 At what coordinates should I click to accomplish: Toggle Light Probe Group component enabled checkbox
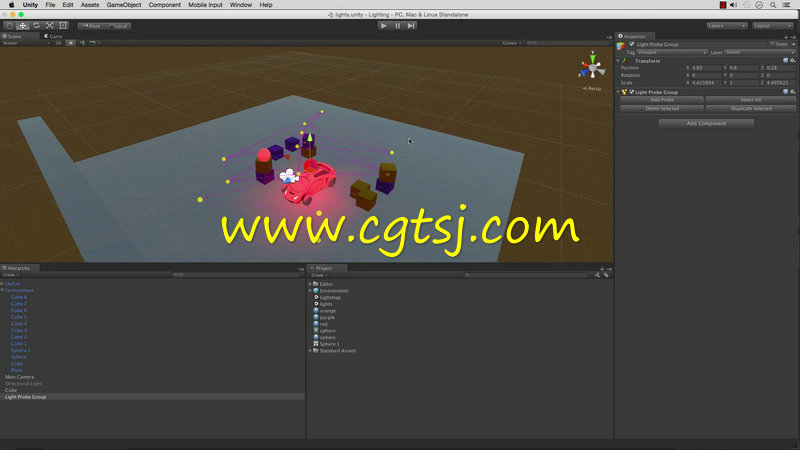click(632, 92)
